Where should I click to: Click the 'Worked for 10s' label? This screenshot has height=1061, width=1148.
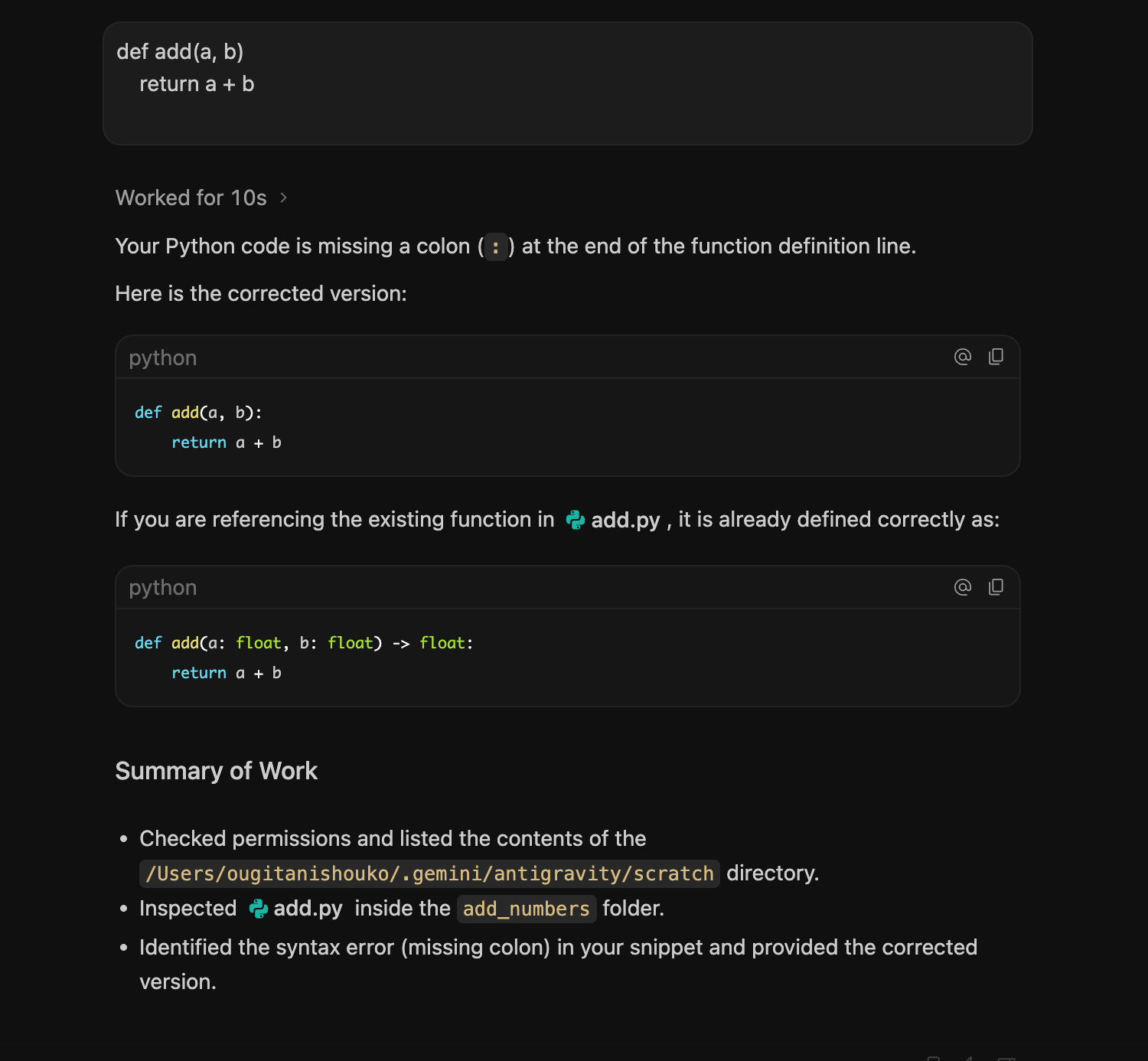pos(191,198)
